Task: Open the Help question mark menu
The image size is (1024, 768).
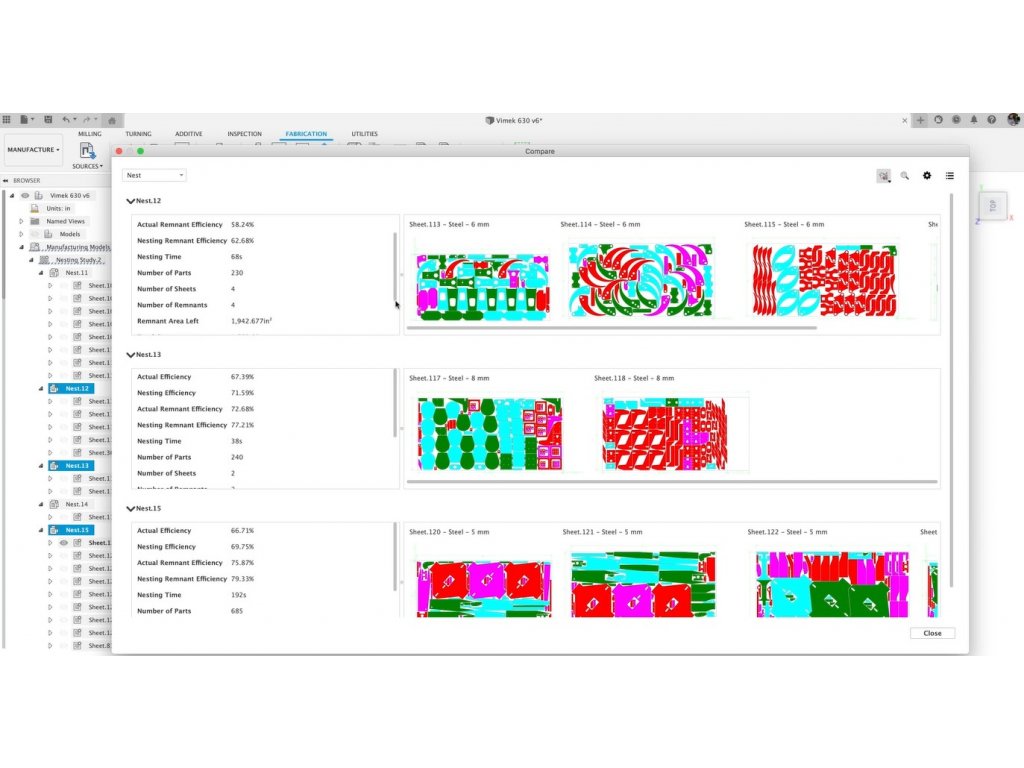Action: click(991, 120)
